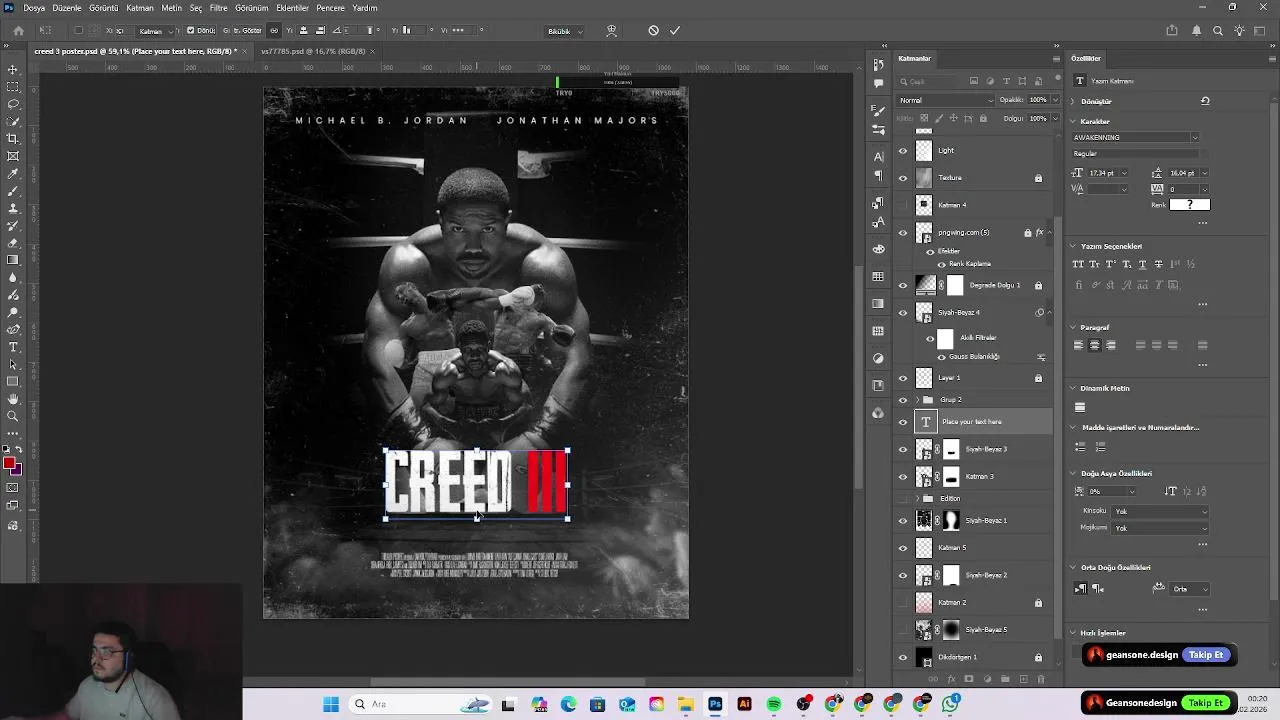The image size is (1280, 720).
Task: Commit the transform with the checkmark
Action: coord(675,31)
